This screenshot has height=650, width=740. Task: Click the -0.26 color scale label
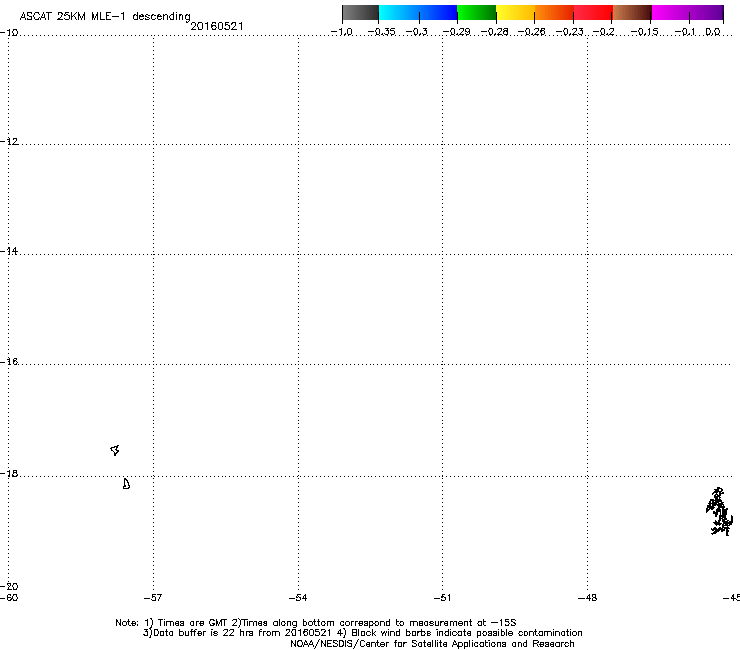532,32
